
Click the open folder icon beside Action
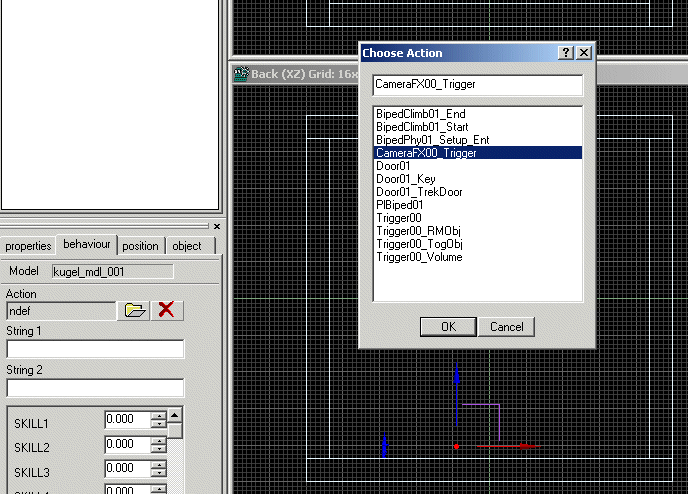[x=133, y=310]
